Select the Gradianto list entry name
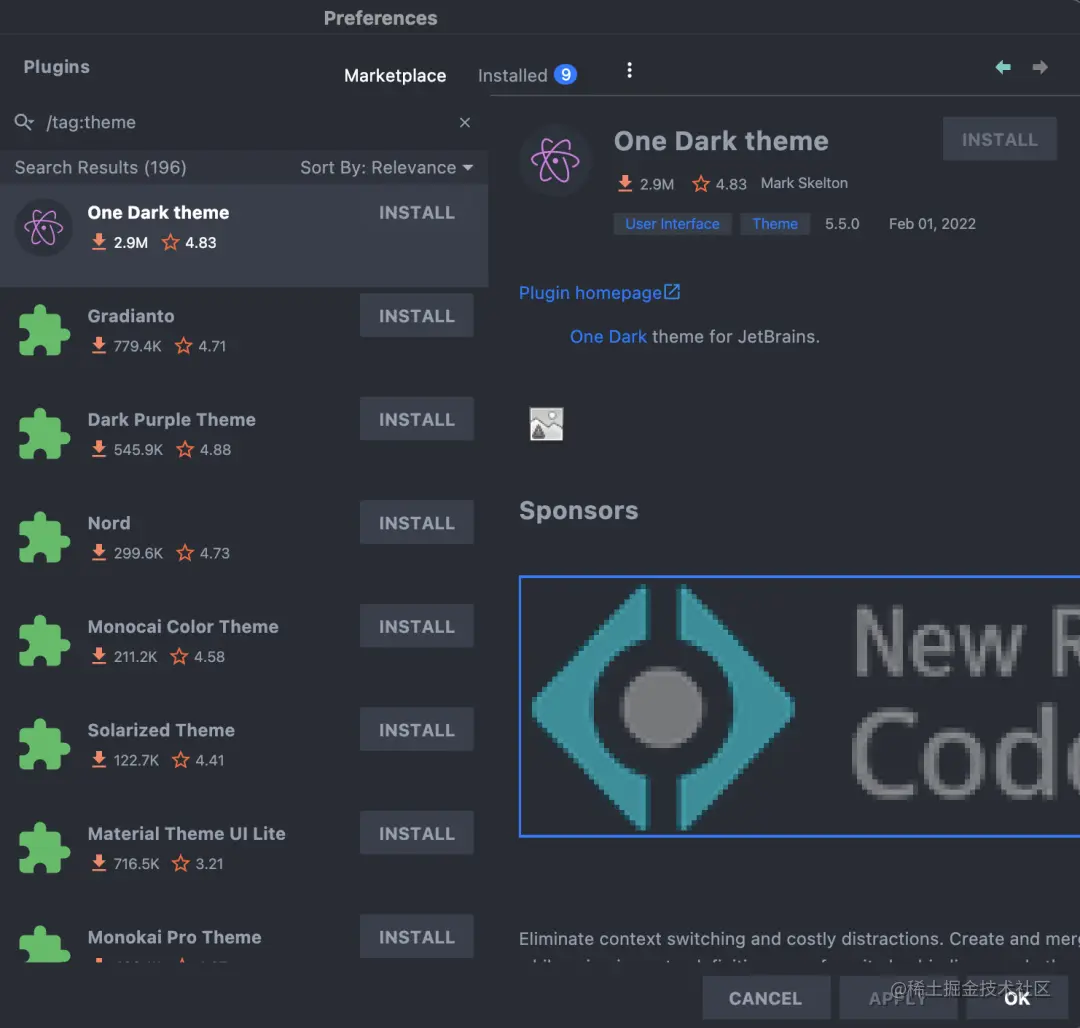Image resolution: width=1080 pixels, height=1028 pixels. pyautogui.click(x=131, y=316)
